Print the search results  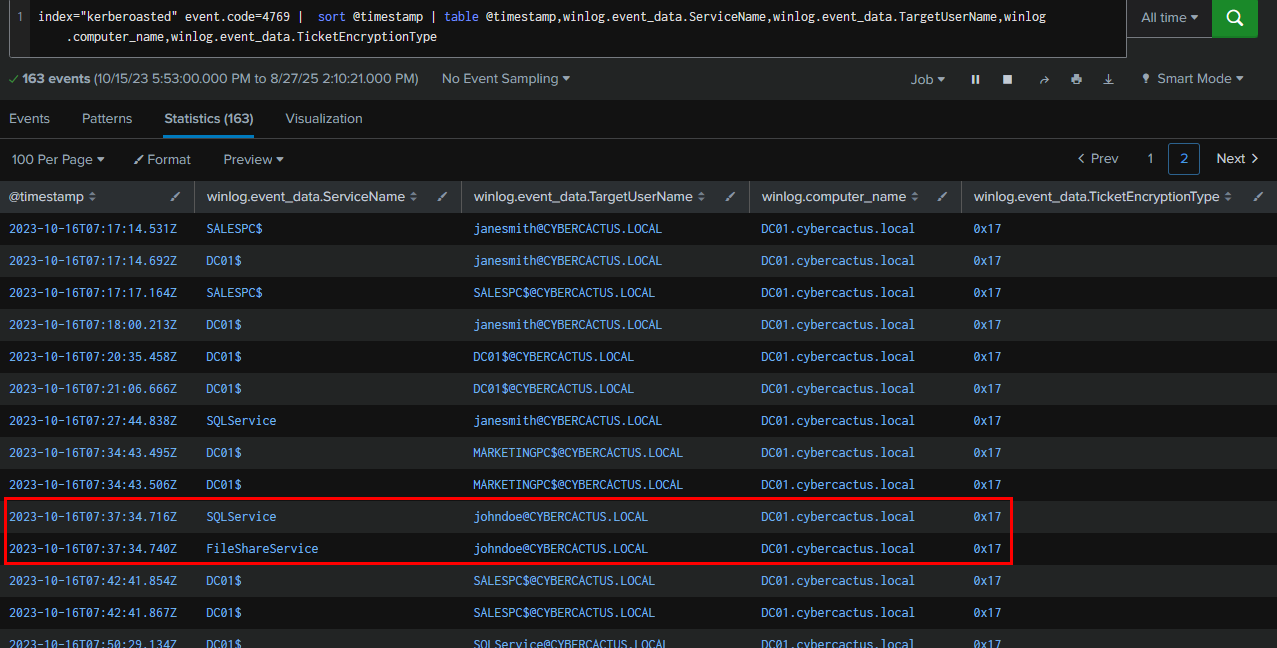pyautogui.click(x=1076, y=79)
